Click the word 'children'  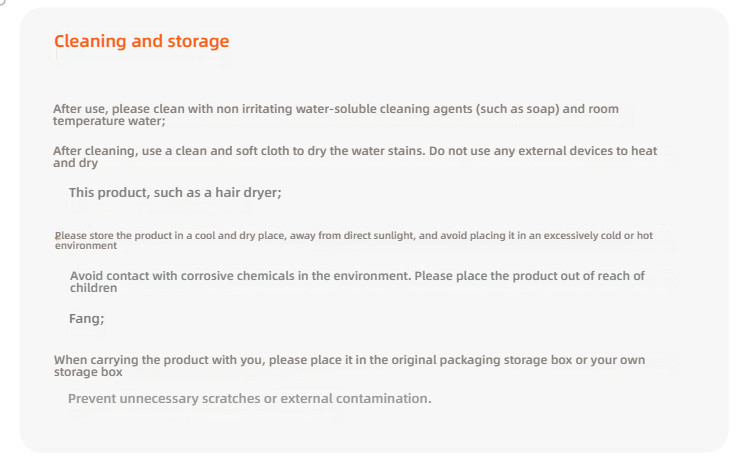coord(93,288)
